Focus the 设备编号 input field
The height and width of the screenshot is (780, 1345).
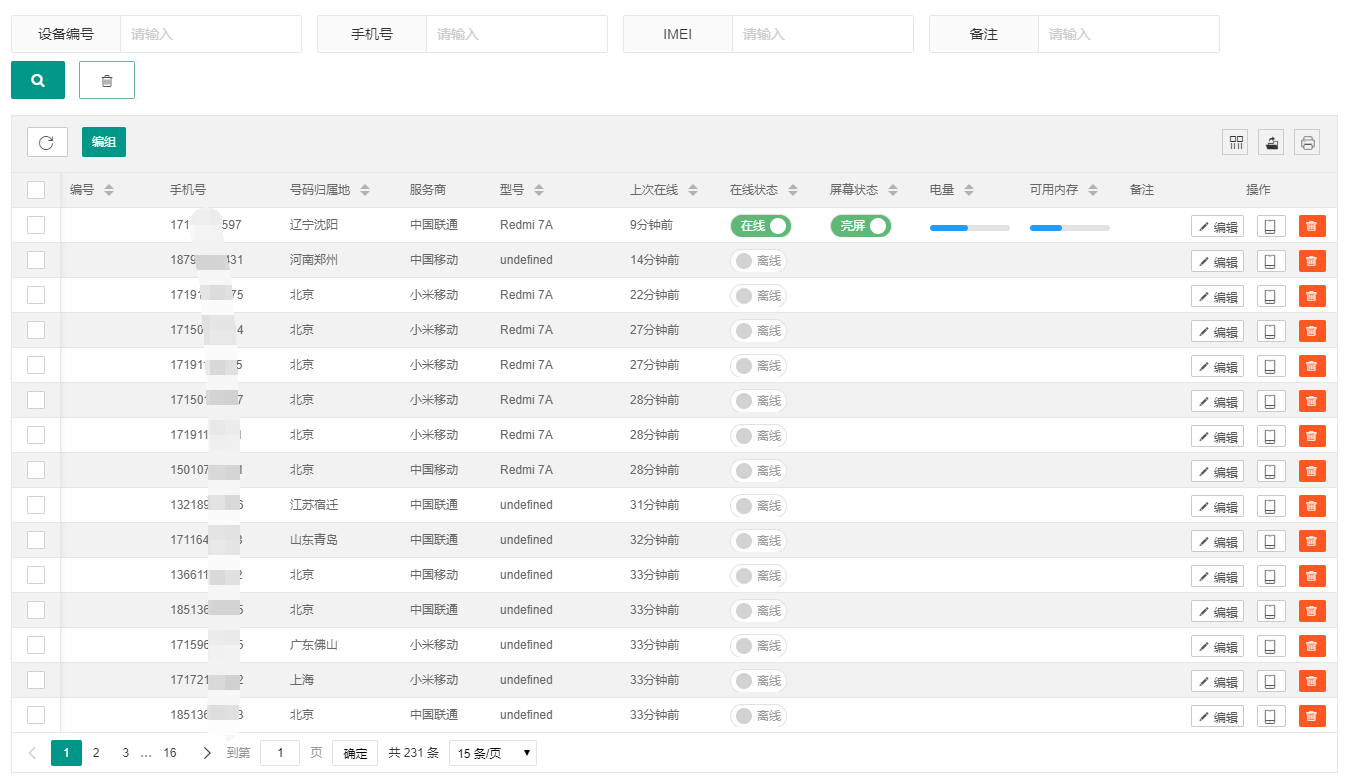pyautogui.click(x=211, y=34)
